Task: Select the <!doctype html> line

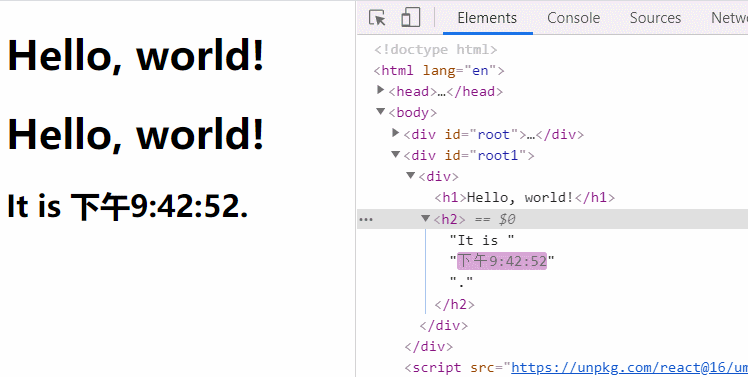Action: click(x=436, y=50)
